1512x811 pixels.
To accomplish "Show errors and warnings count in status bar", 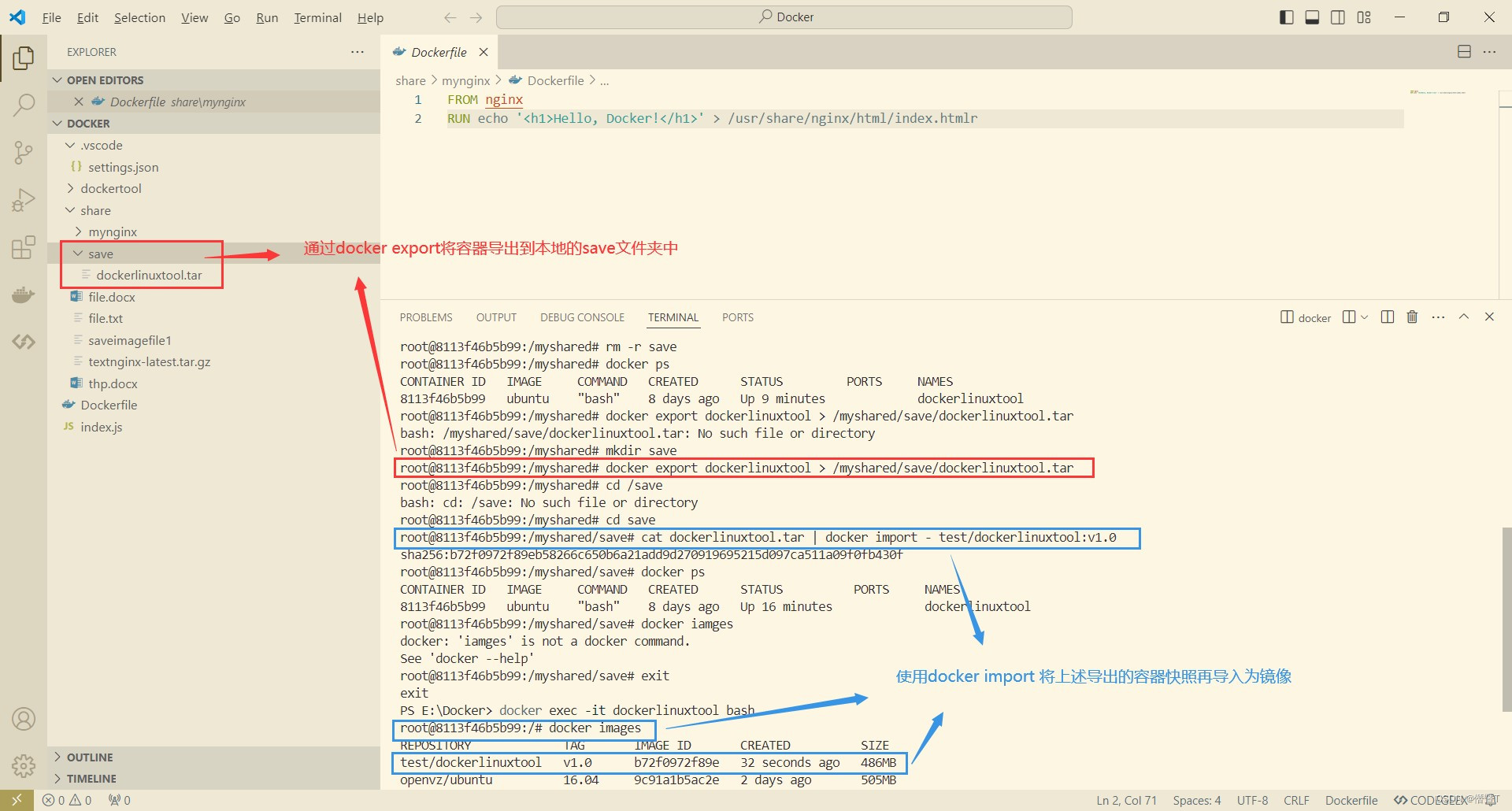I will click(68, 800).
